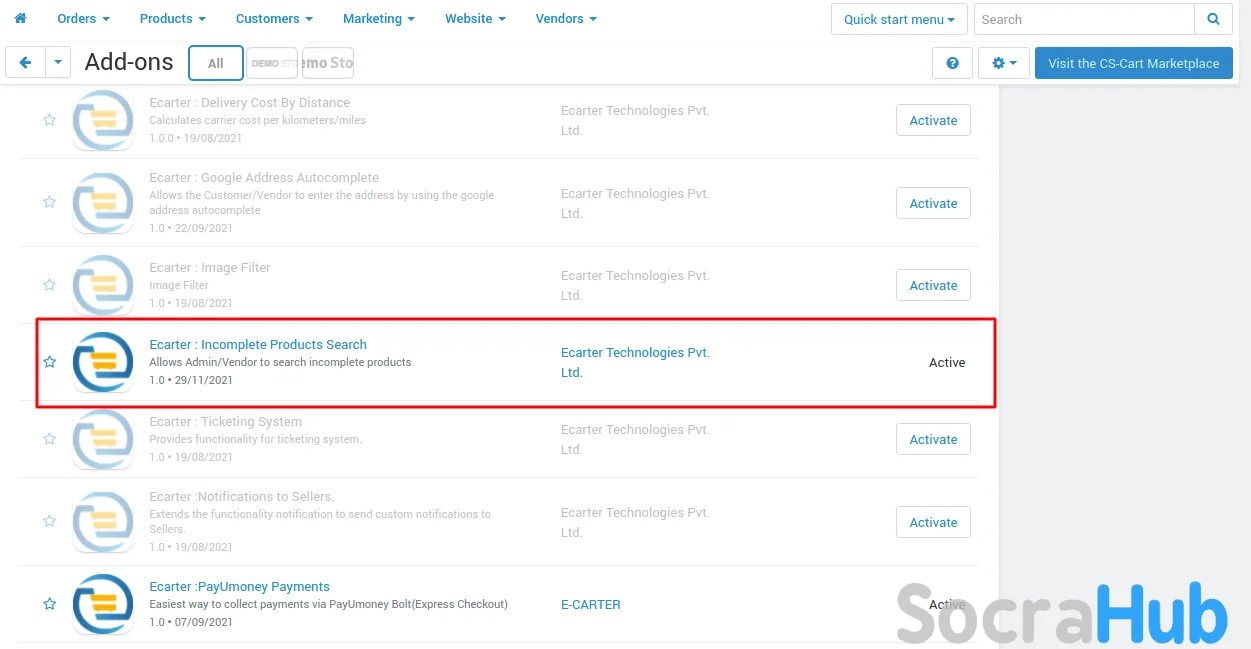The image size is (1251, 649).
Task: Click the Ticketing System add-on logo
Action: coord(103,439)
